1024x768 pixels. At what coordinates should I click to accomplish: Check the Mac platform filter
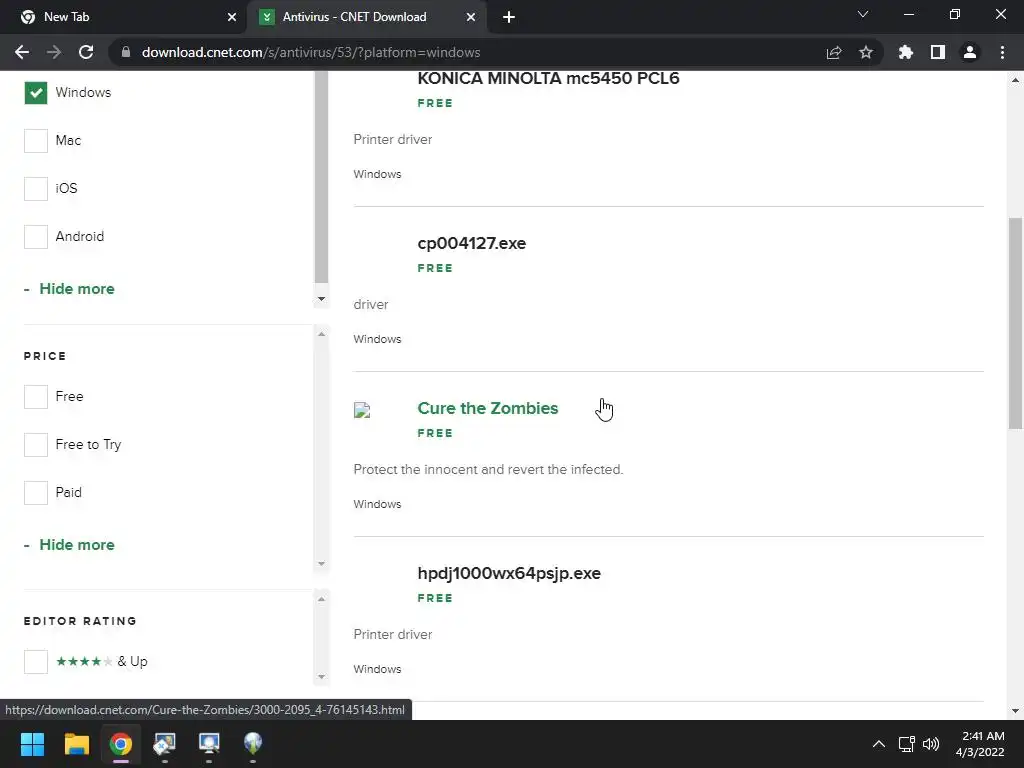pos(36,140)
